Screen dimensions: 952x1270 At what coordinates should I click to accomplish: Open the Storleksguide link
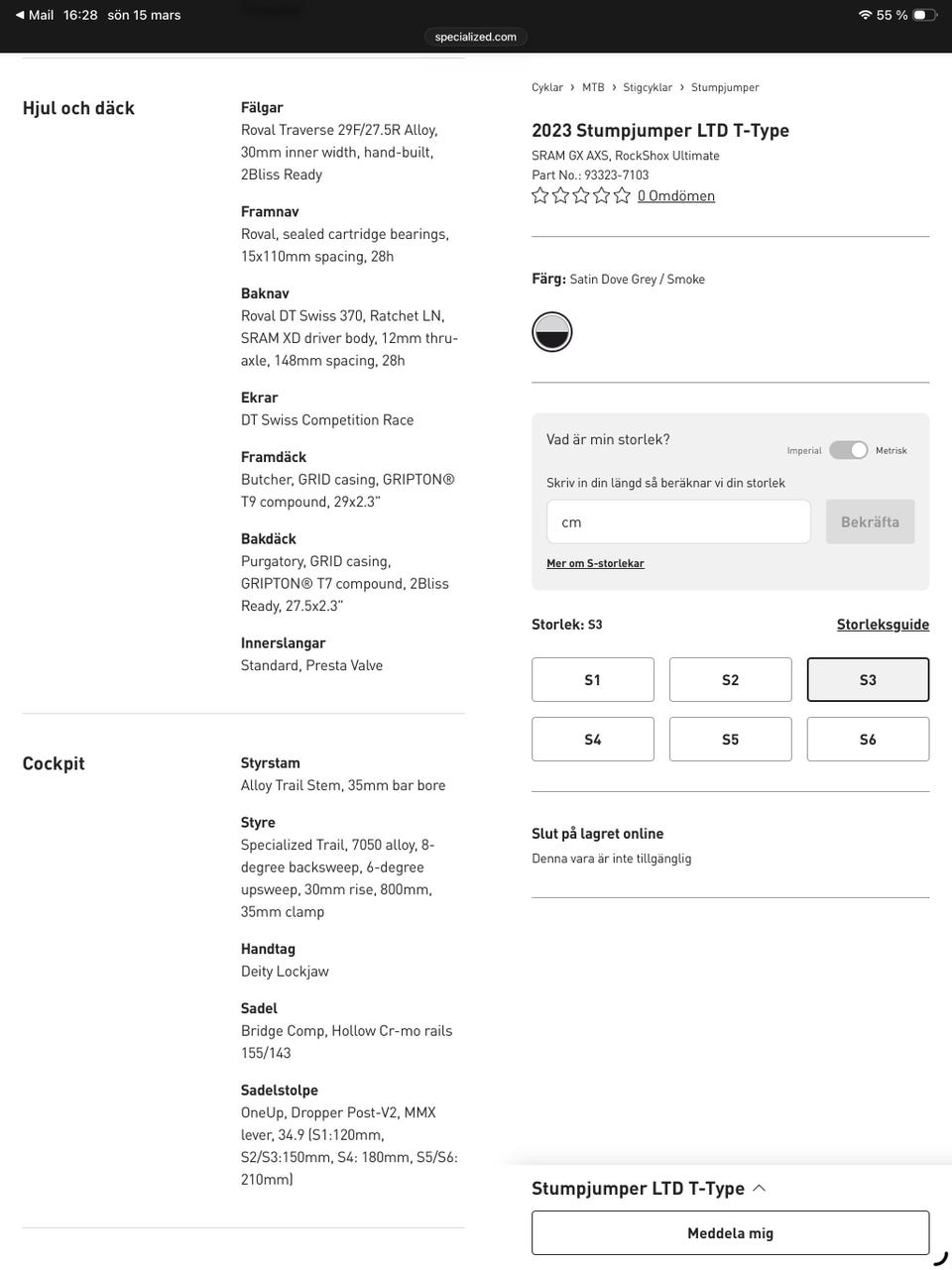tap(883, 625)
